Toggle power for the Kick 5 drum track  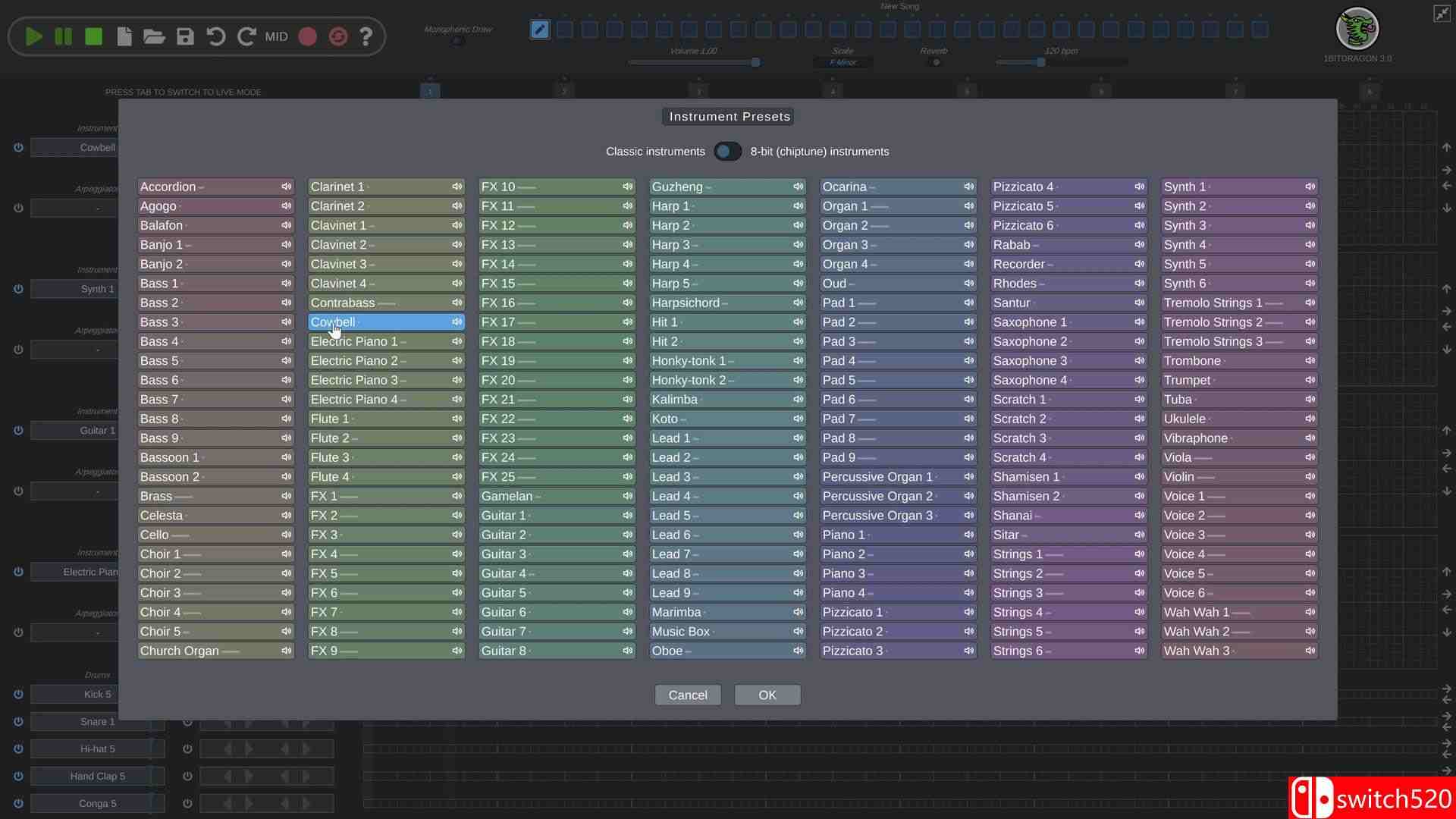pyautogui.click(x=18, y=694)
